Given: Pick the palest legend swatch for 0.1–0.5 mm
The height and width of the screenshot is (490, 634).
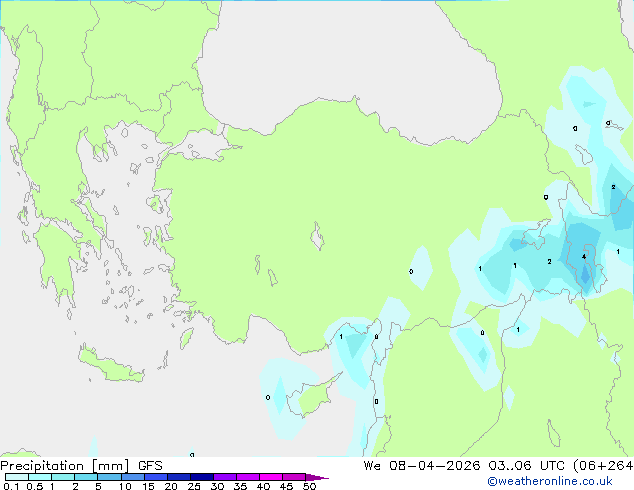Looking at the screenshot, I should tap(17, 477).
